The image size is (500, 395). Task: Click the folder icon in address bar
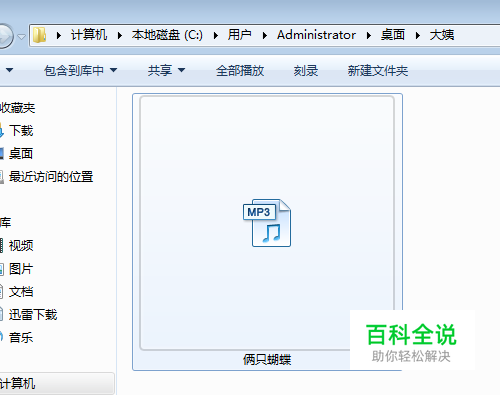[x=40, y=35]
